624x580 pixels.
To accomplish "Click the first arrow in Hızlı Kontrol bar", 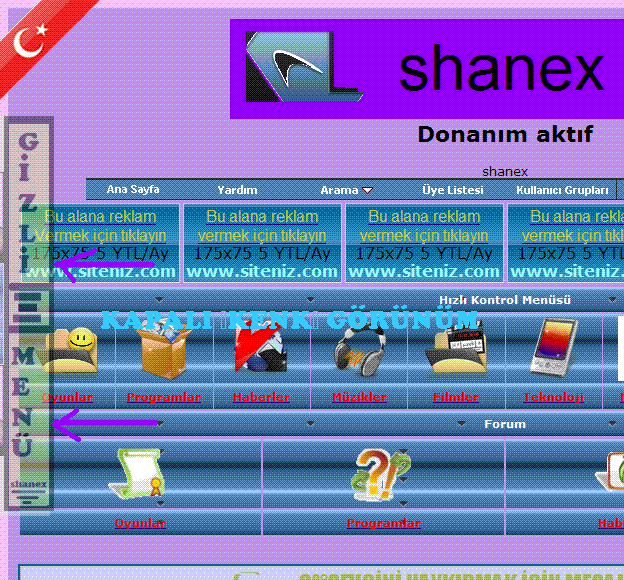I will pos(159,299).
